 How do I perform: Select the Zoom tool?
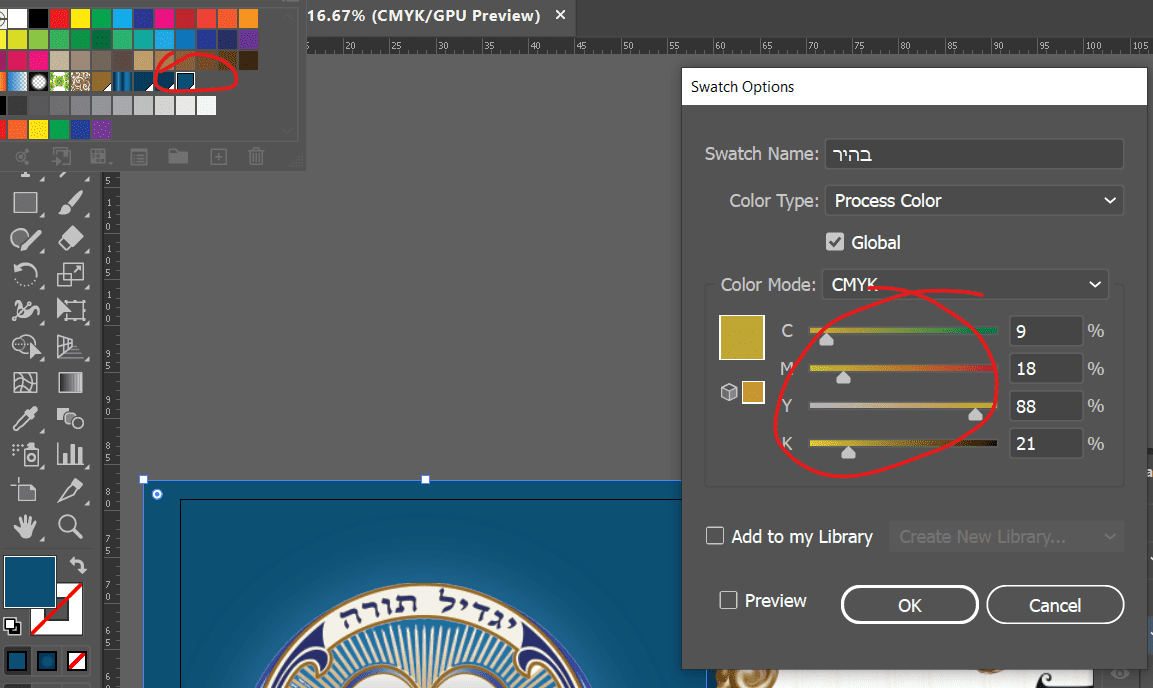[71, 526]
